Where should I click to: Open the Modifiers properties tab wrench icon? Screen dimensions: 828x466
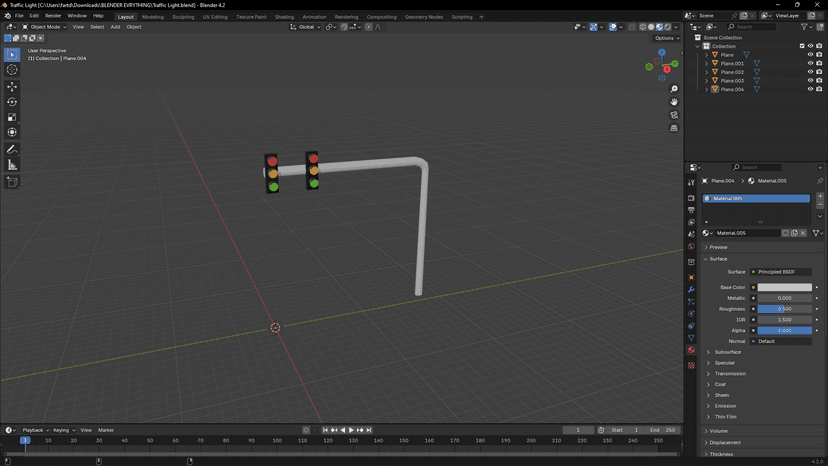(691, 290)
